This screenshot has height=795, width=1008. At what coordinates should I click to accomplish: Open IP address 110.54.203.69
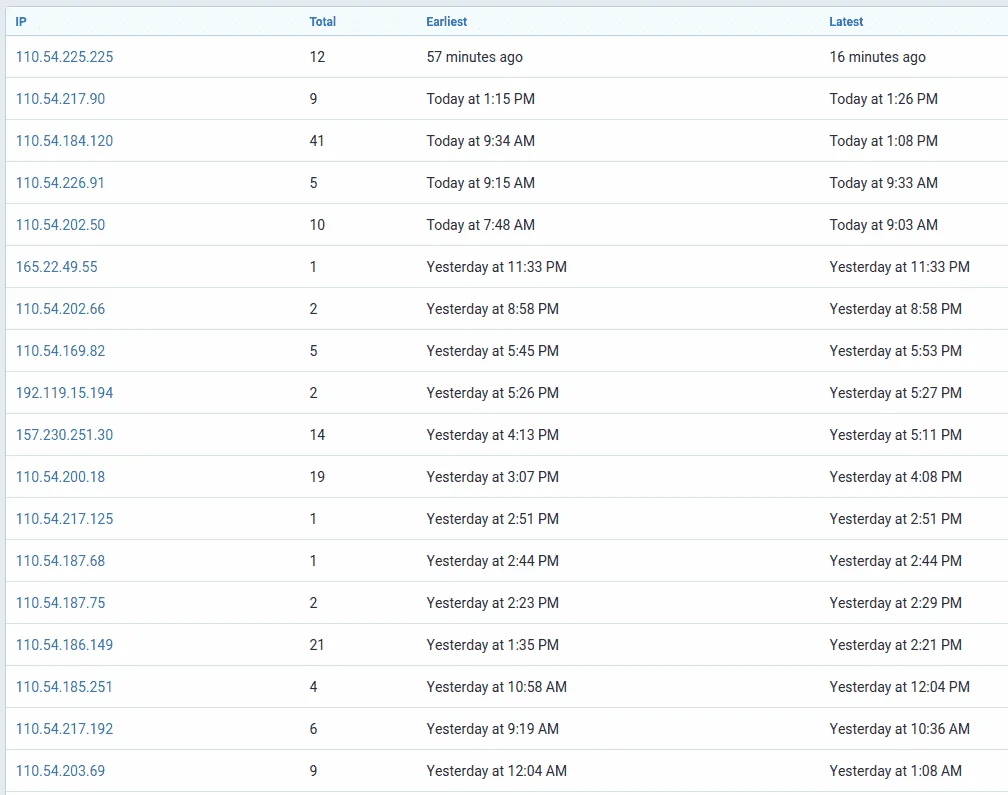pos(60,771)
